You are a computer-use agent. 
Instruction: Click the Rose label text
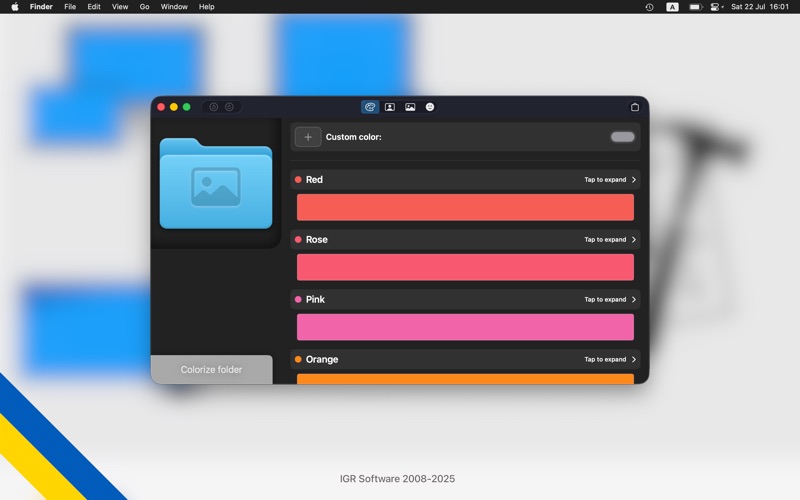[x=317, y=240]
